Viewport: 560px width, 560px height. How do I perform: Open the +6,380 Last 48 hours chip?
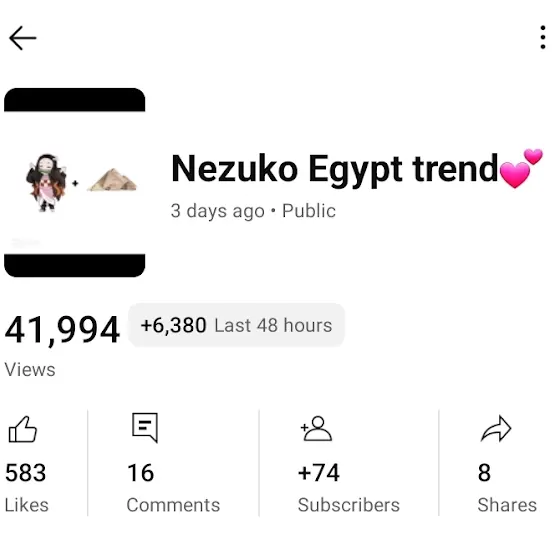point(236,325)
